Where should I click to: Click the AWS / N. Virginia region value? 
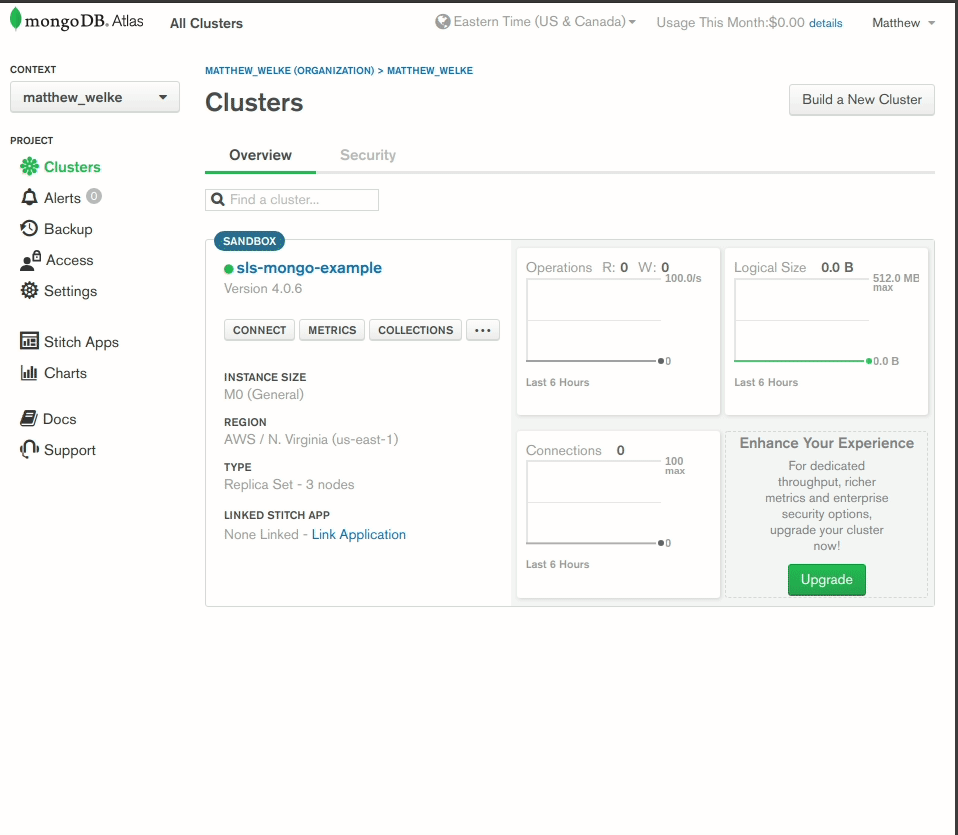point(311,439)
